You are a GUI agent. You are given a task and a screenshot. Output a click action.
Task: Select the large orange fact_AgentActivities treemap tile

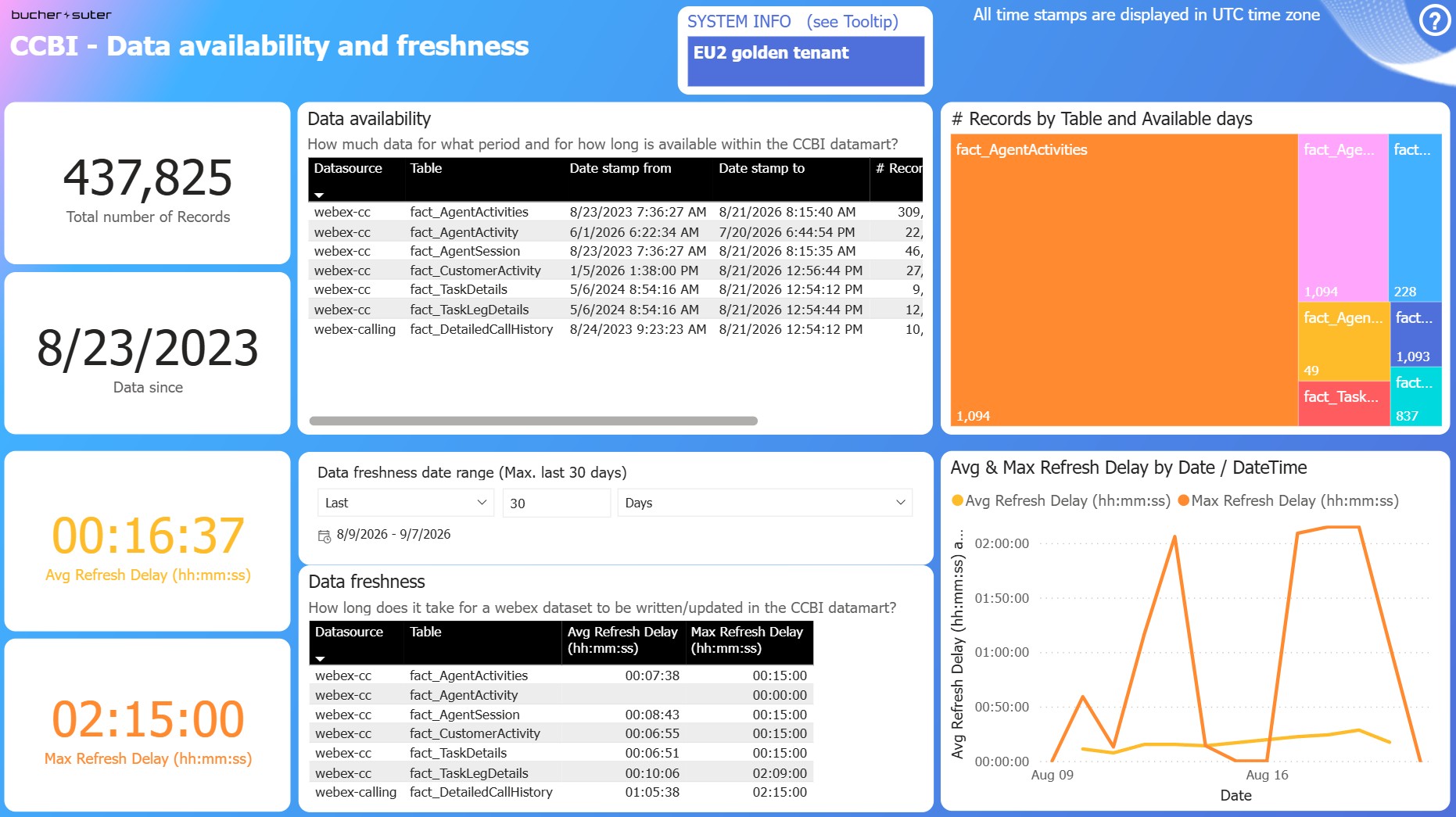(x=1124, y=280)
